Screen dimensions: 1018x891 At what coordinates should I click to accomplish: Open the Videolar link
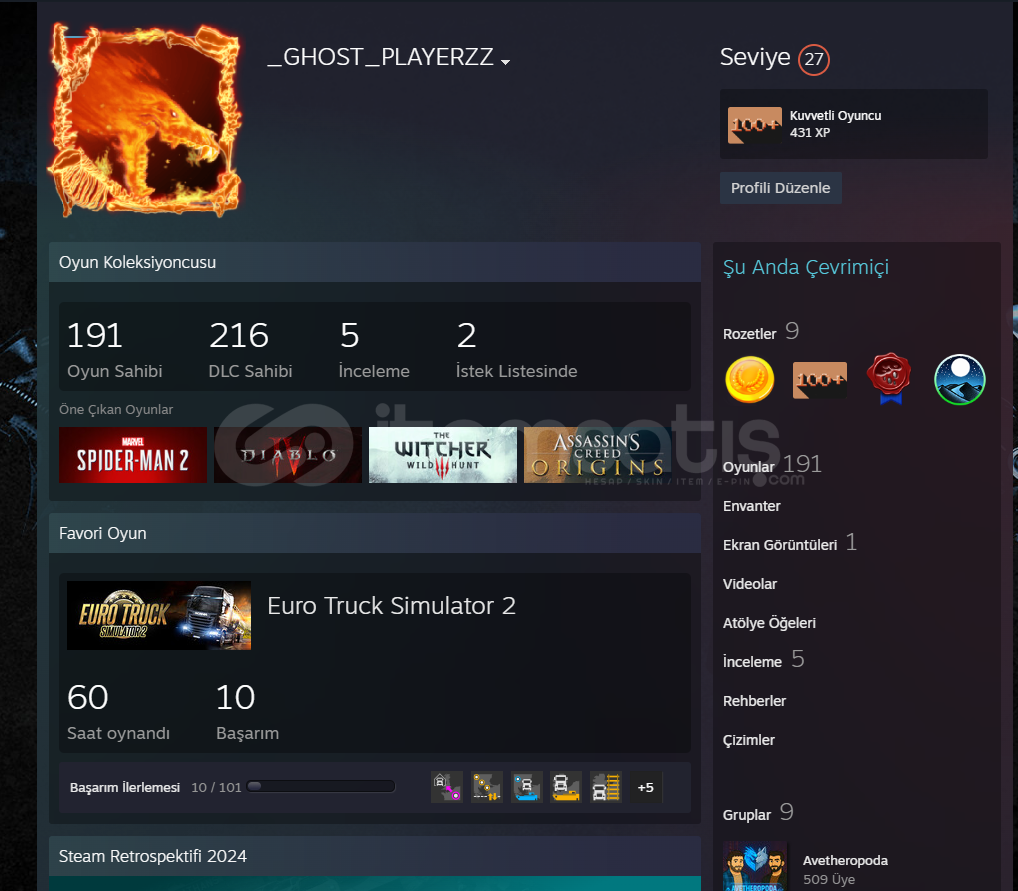750,584
